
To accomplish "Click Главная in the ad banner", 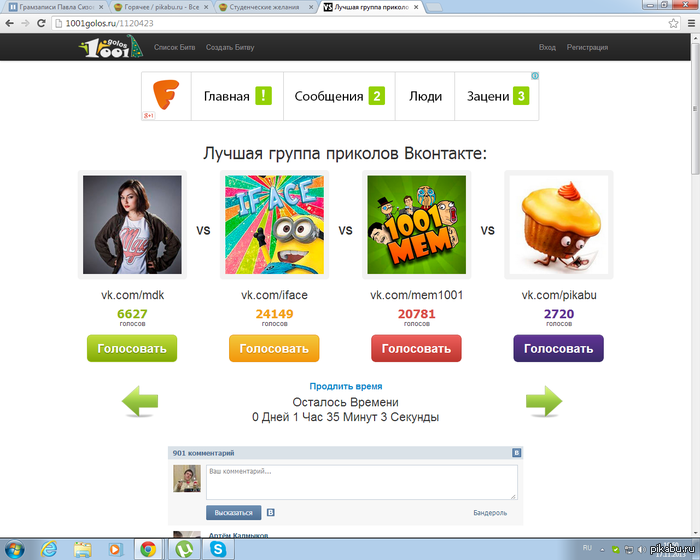I will click(226, 96).
